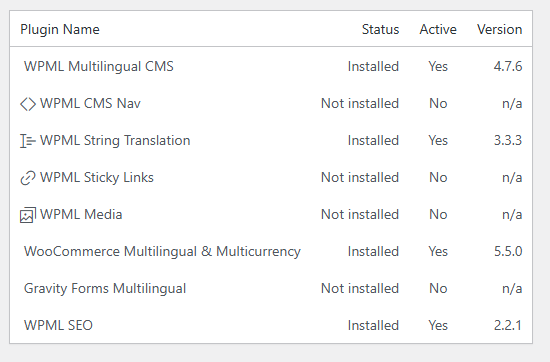
Task: Click the WPML CMS Nav code-brackets icon
Action: (28, 104)
